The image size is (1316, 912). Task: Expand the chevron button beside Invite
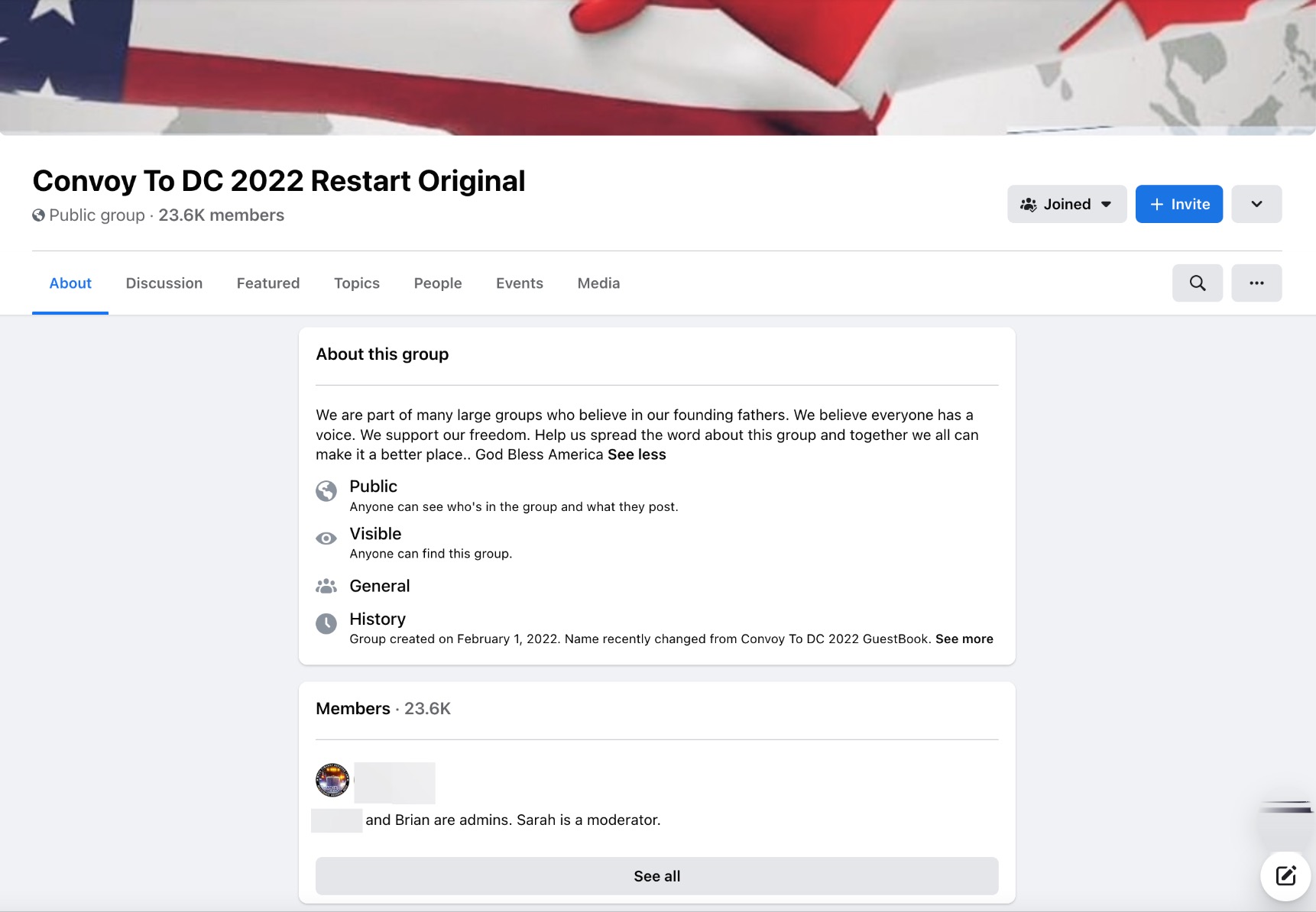tap(1256, 203)
